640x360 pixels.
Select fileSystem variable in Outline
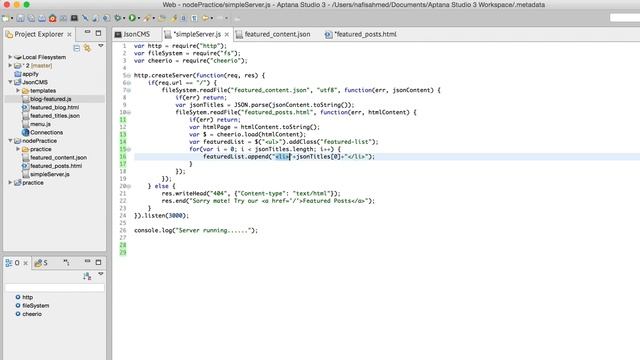[x=36, y=305]
